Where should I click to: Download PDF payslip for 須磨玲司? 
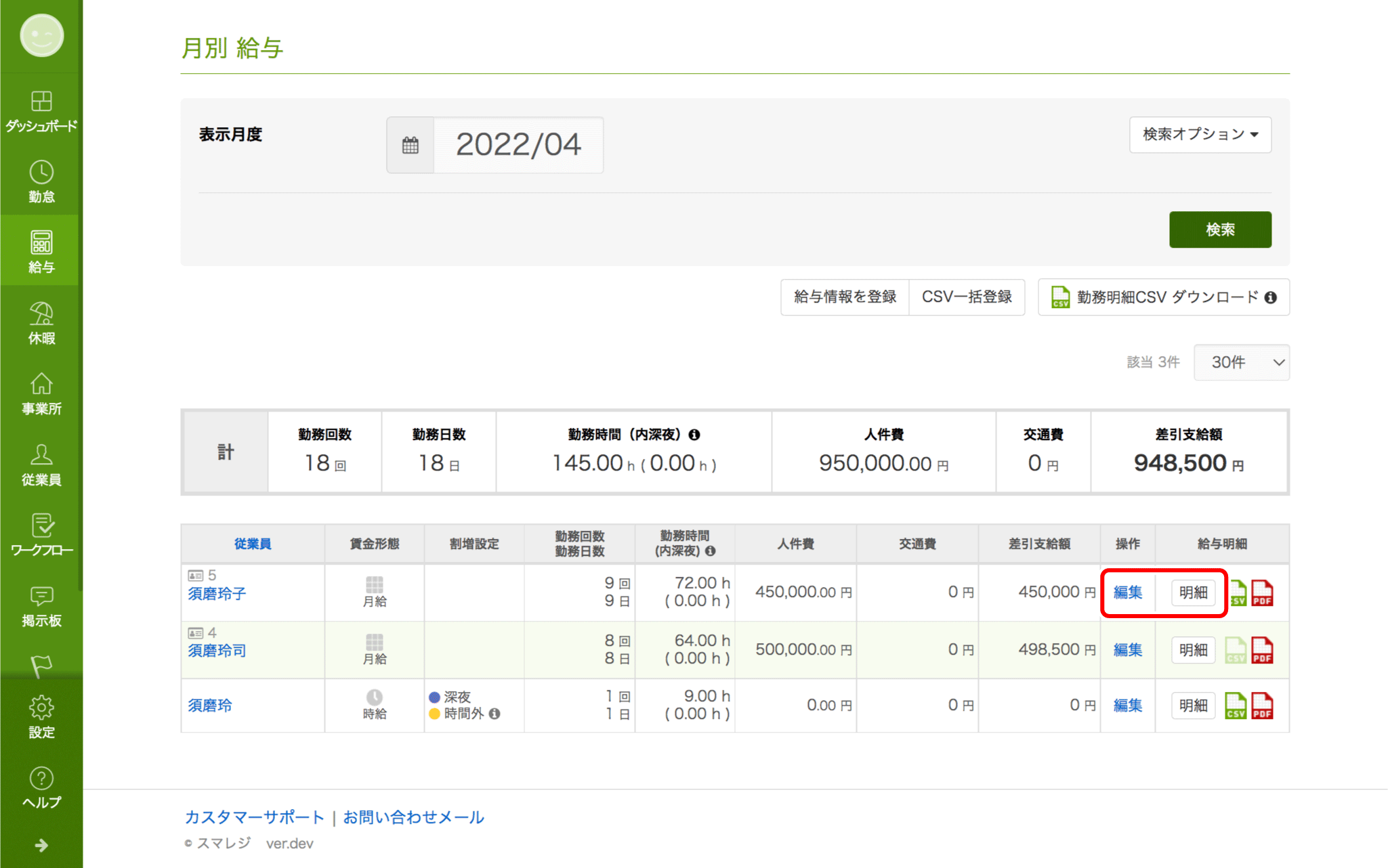click(1262, 650)
